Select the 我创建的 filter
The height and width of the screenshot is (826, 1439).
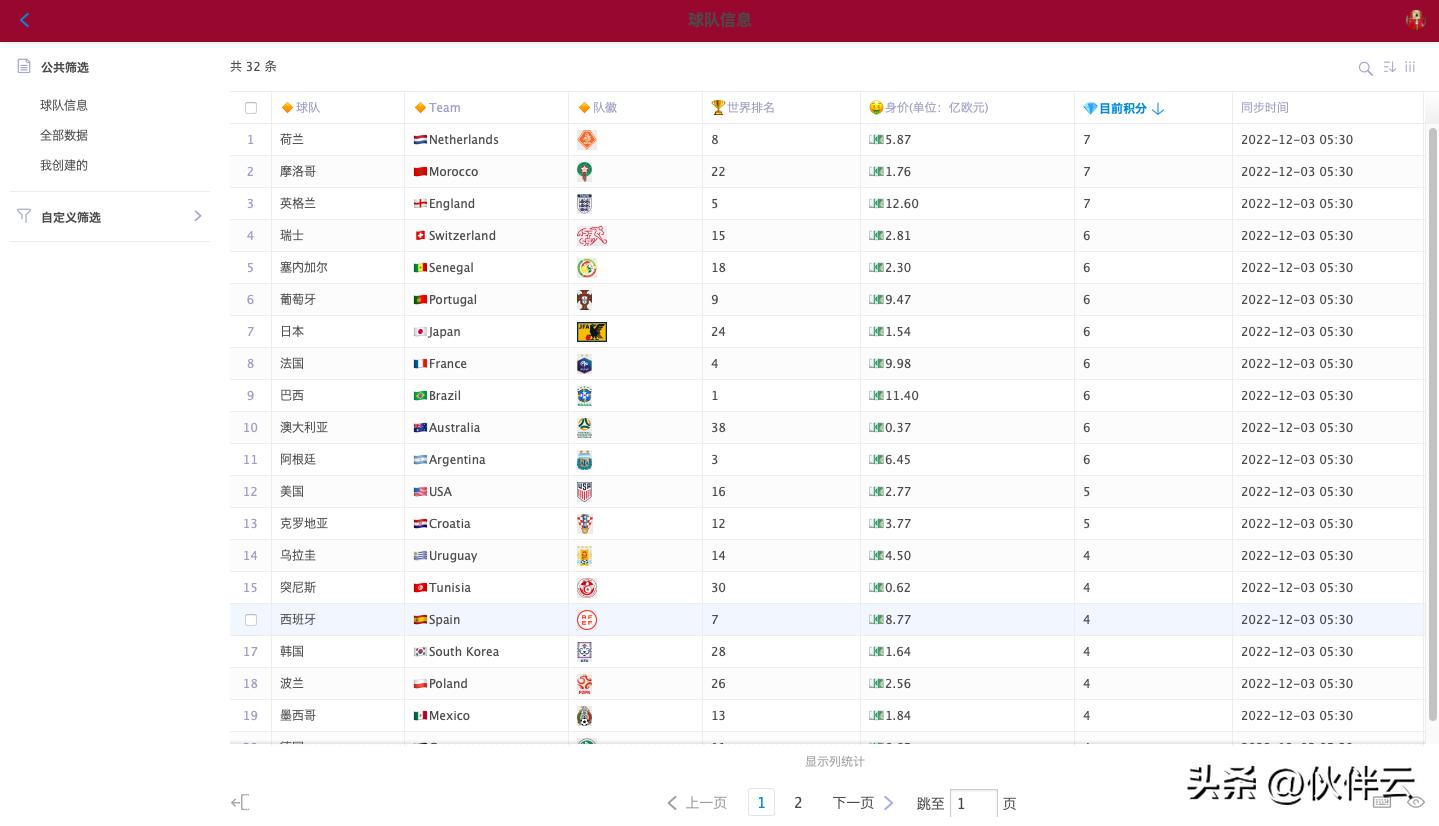tap(64, 165)
